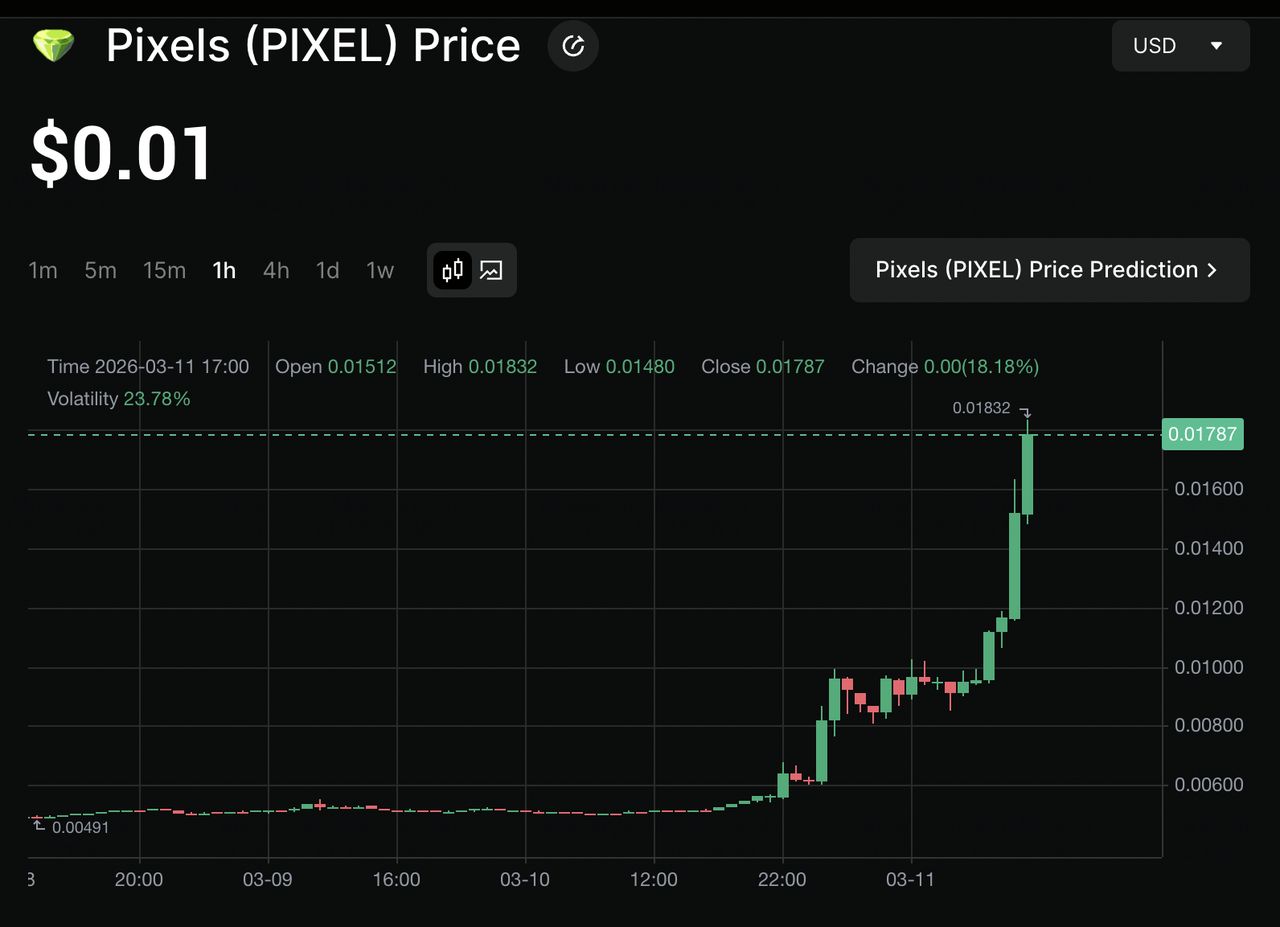Switch interval to 1d
This screenshot has height=927, width=1280.
(x=327, y=270)
